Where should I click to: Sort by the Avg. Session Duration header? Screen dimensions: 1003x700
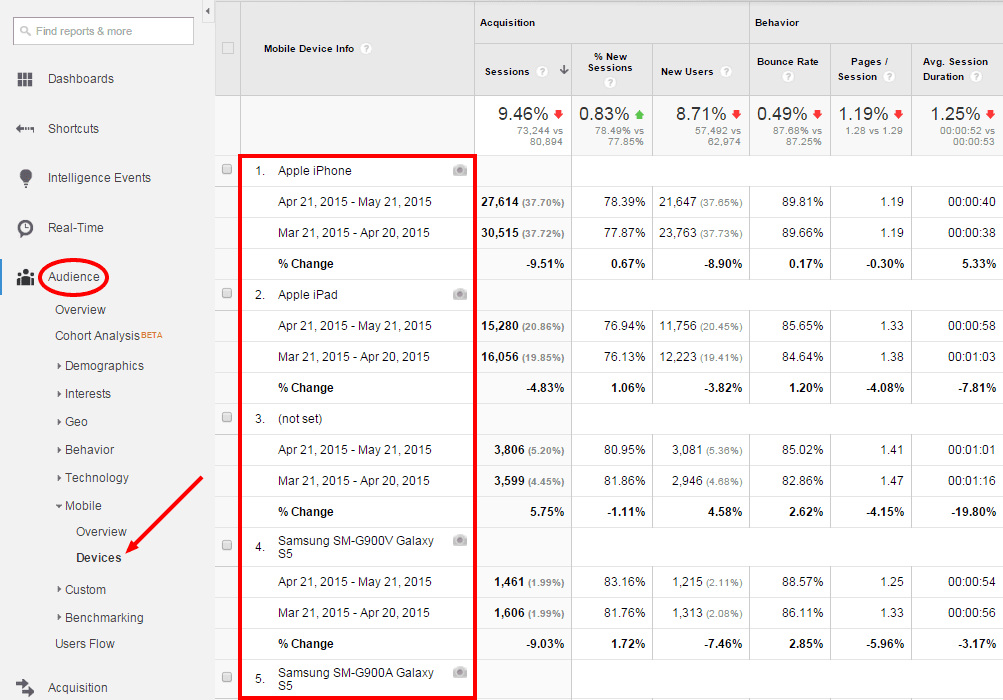955,69
